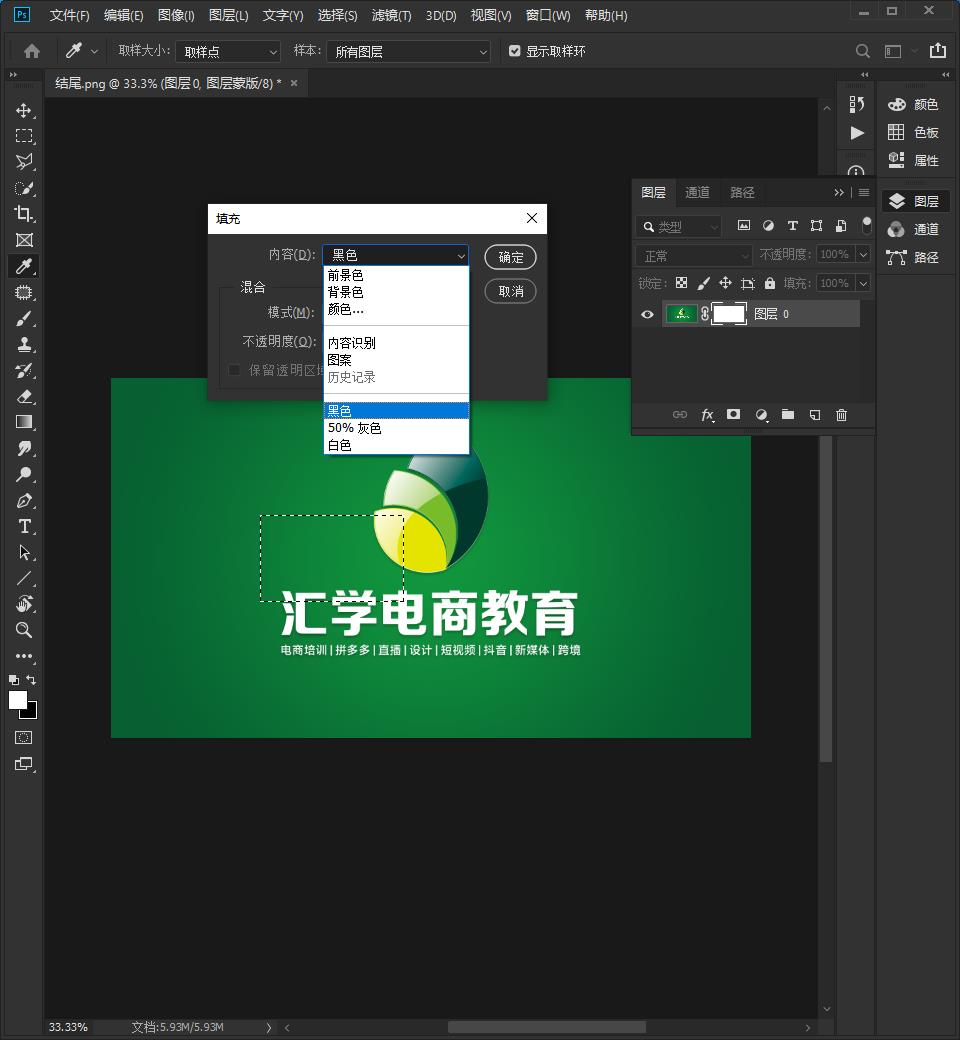Click the 内容 dropdown box in the Fill dialog
This screenshot has width=960, height=1040.
[x=395, y=255]
